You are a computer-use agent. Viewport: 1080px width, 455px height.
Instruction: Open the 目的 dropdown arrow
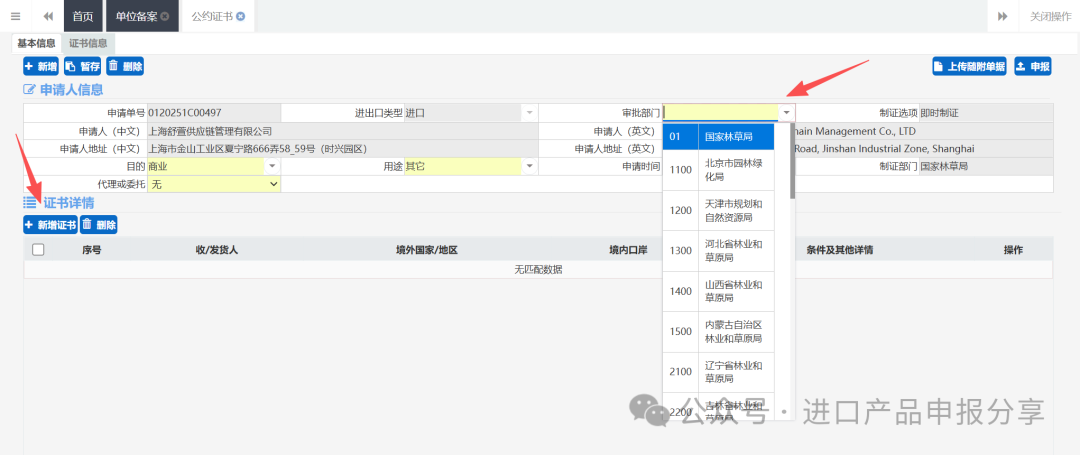(273, 167)
